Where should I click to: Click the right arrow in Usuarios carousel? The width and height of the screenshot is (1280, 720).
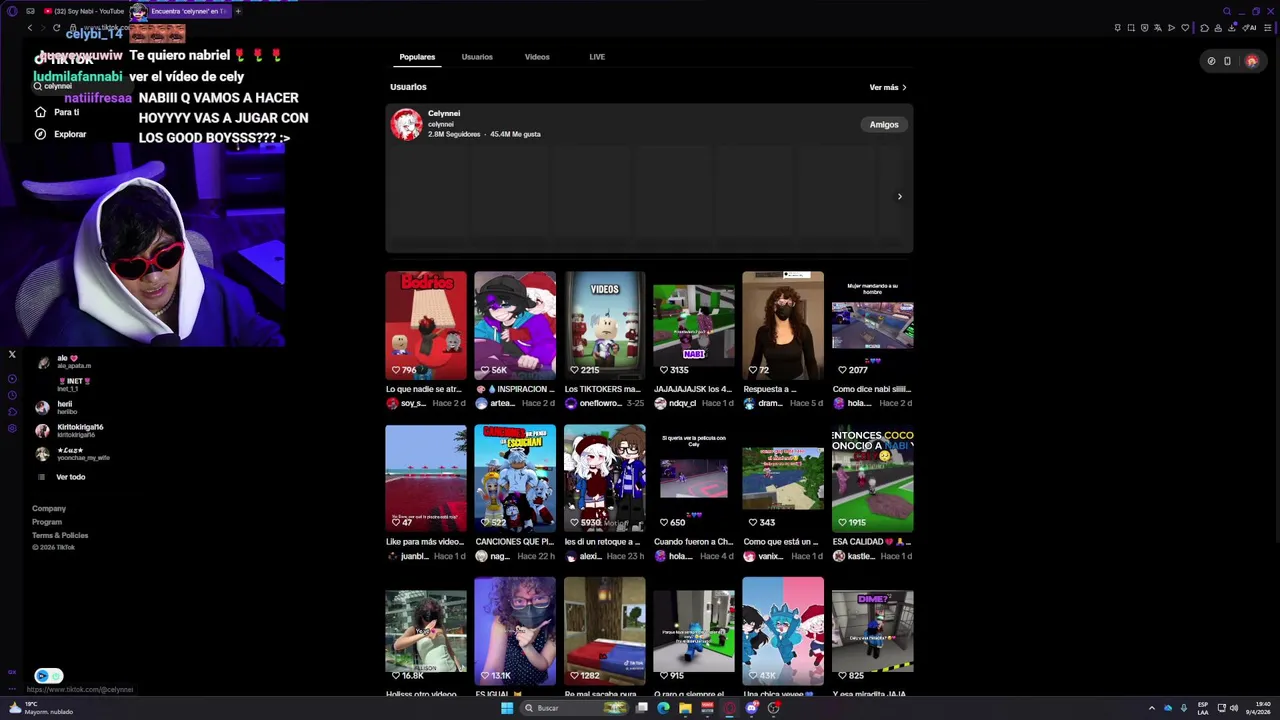pyautogui.click(x=899, y=196)
